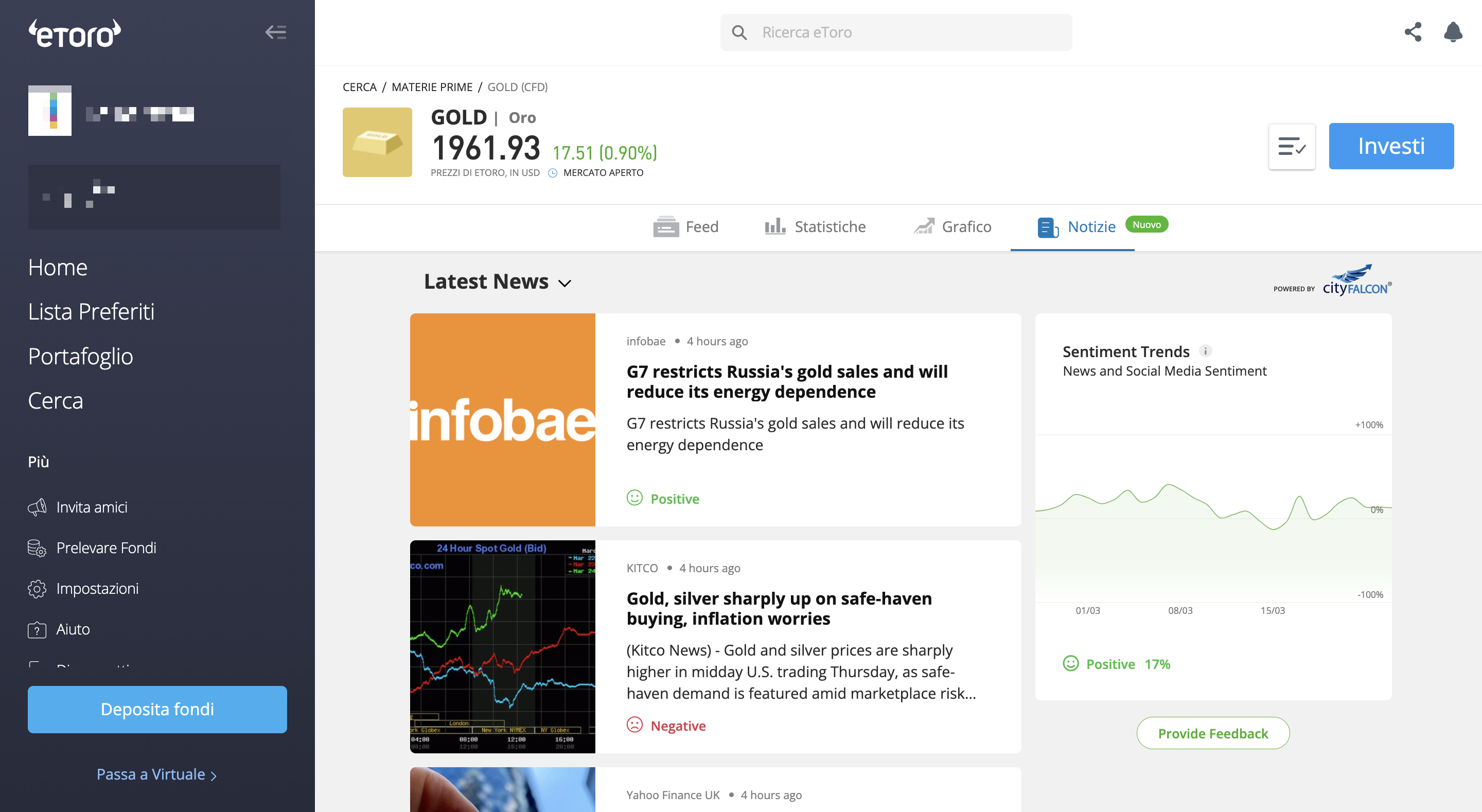Screen dimensions: 1482x812
Task: Open Portafoglio in sidebar
Action: [x=81, y=356]
